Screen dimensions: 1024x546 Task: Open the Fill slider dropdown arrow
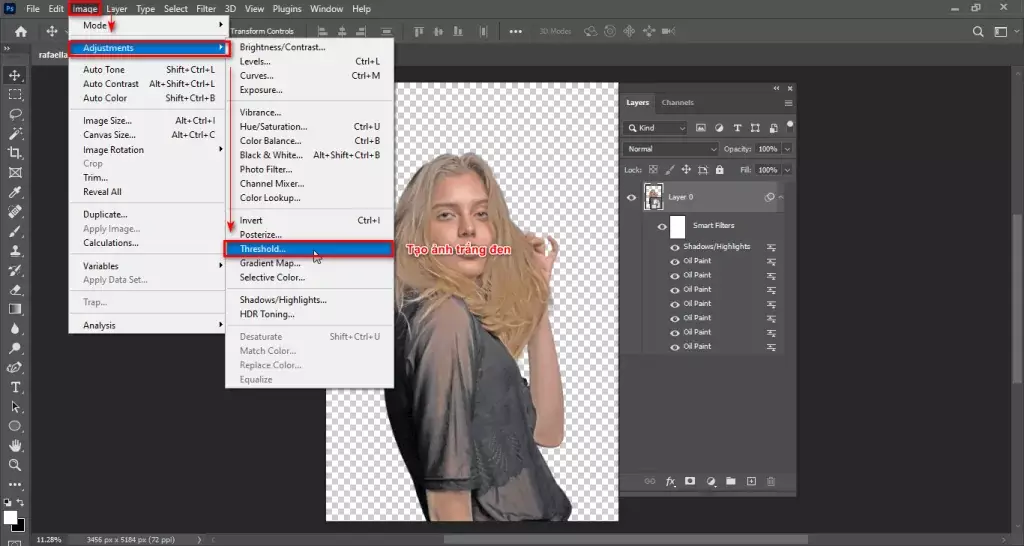787,170
